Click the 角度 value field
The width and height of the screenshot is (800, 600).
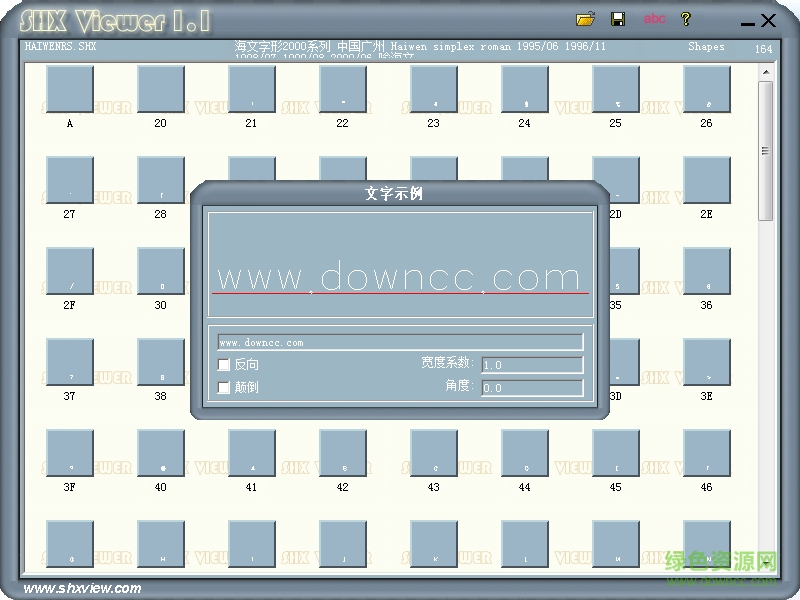(532, 388)
